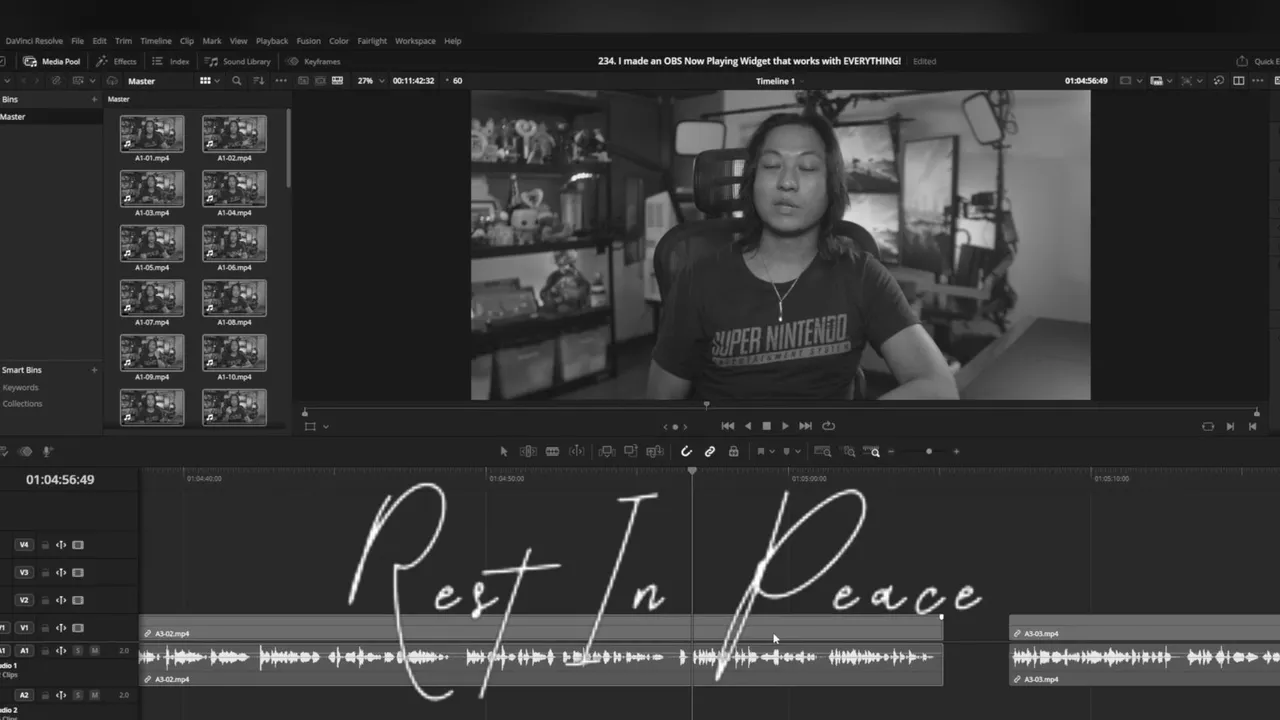Go to first frame in viewer
1280x720 pixels.
[x=728, y=426]
